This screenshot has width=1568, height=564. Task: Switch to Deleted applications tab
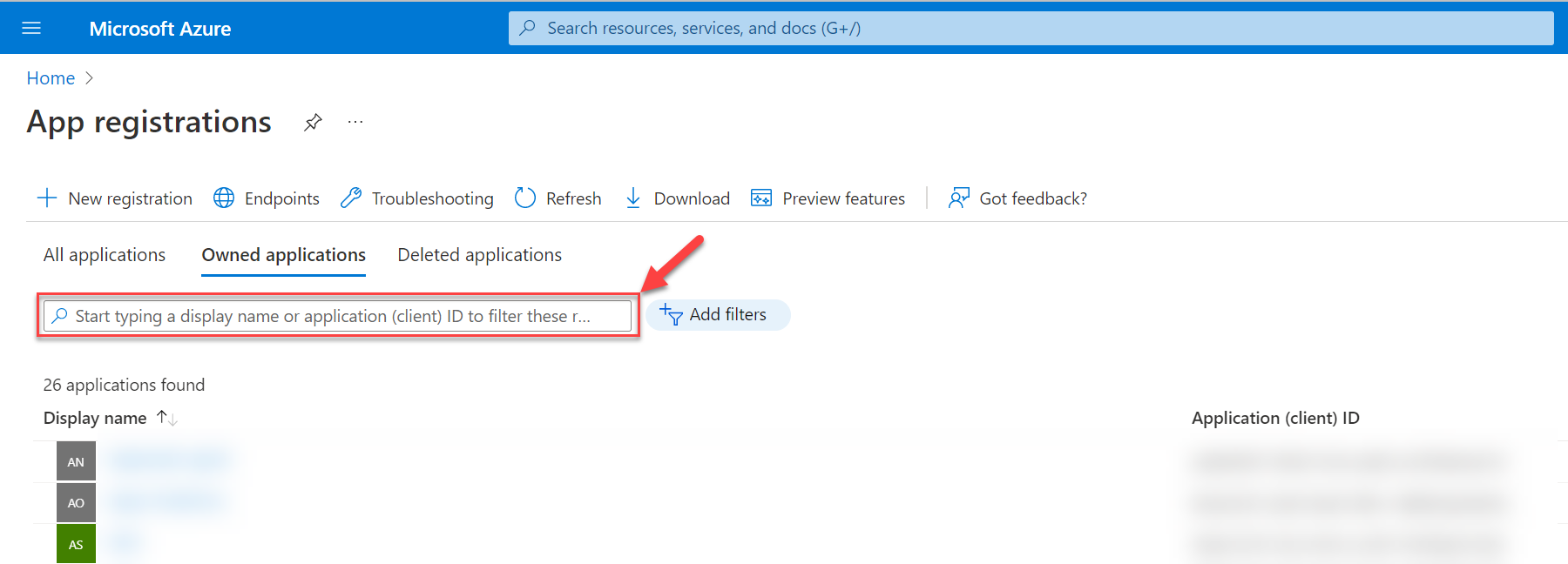(480, 255)
